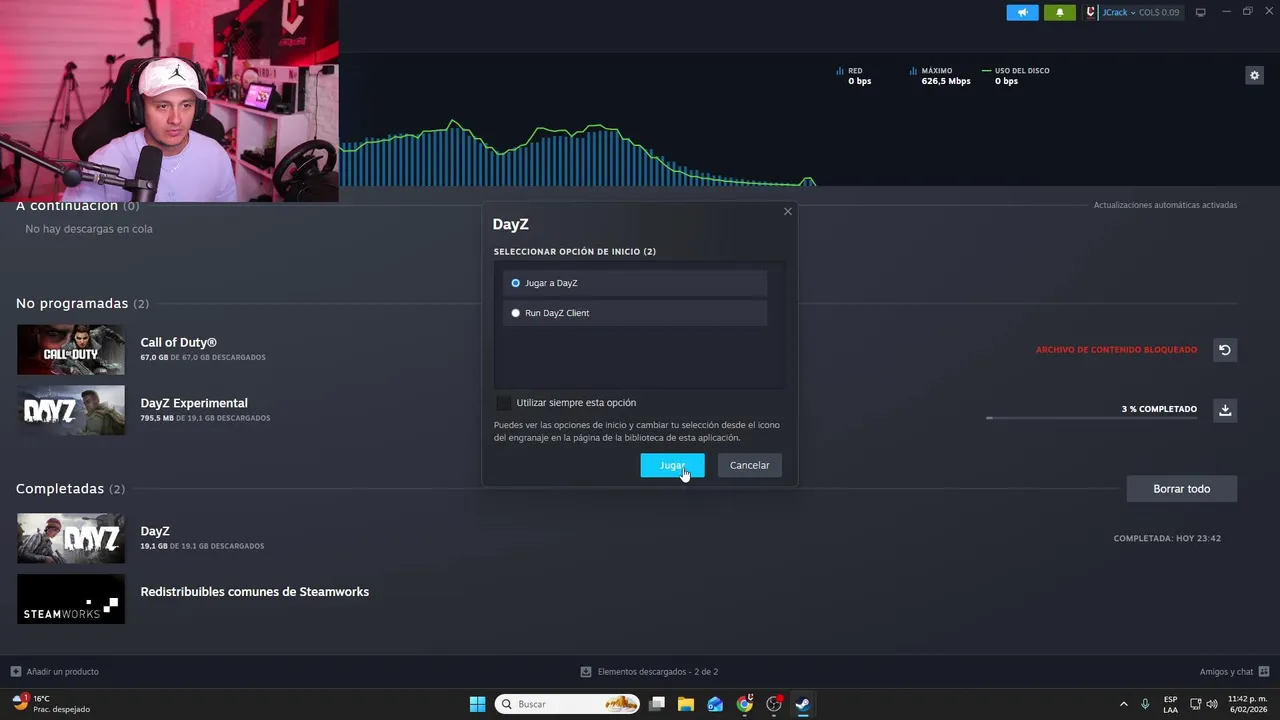1280x720 pixels.
Task: Open Amigos y chat panel
Action: click(x=1234, y=672)
